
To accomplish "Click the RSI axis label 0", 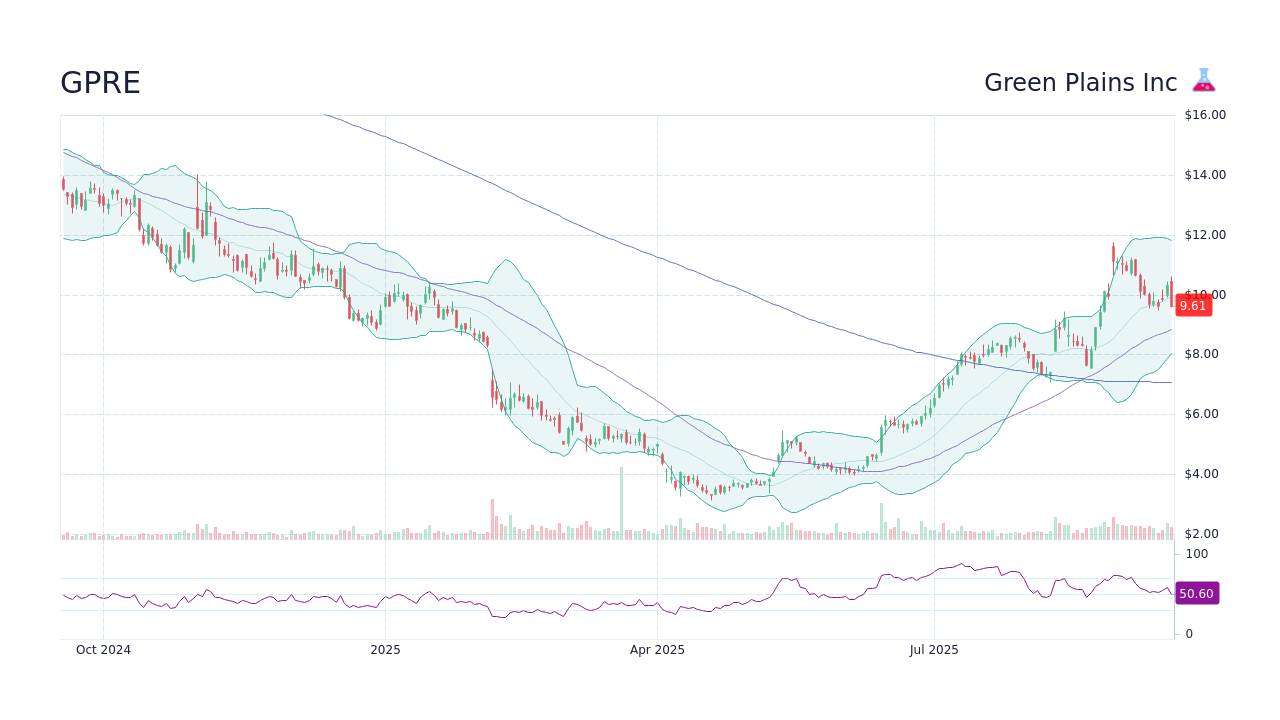I will click(1189, 634).
